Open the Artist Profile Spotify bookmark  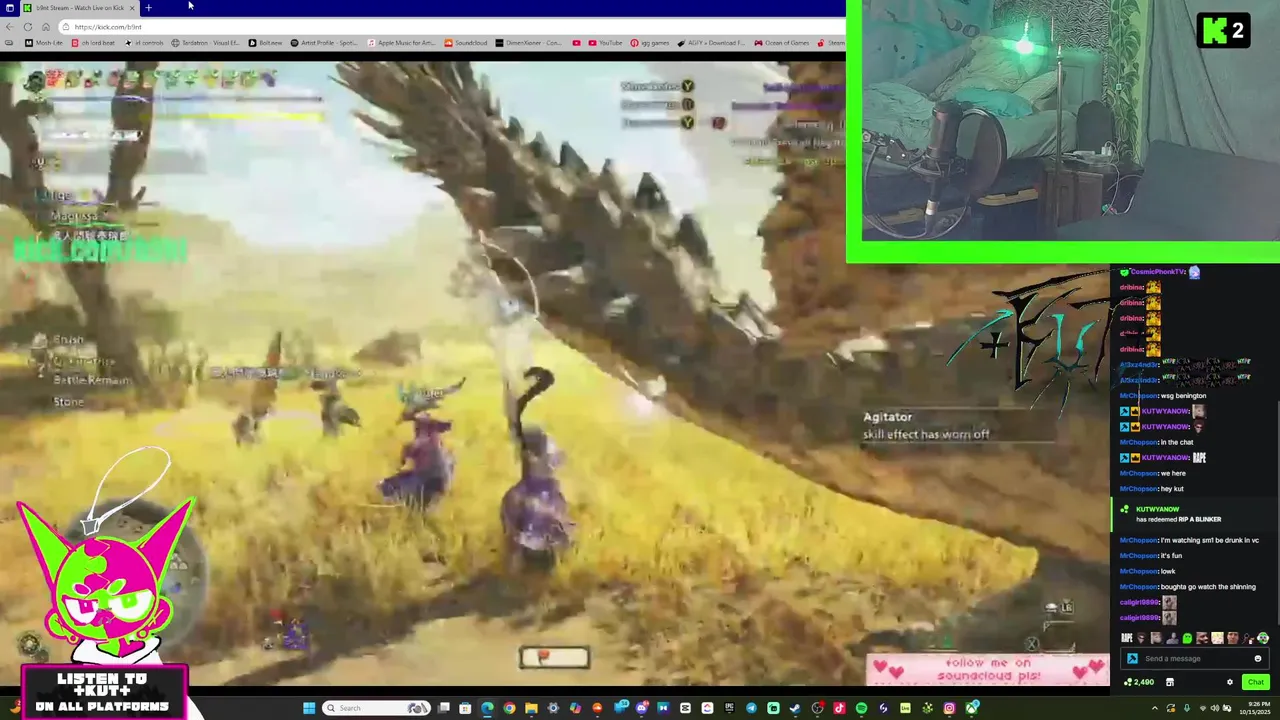pos(324,43)
